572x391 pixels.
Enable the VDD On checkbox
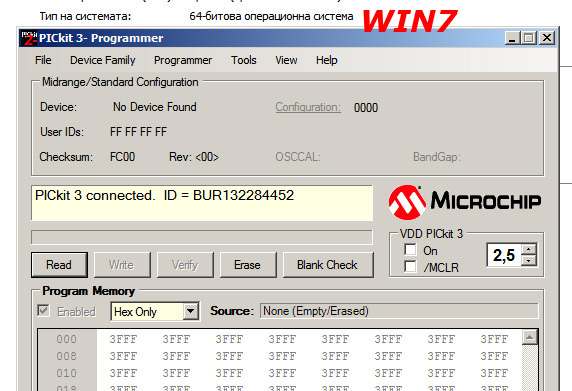click(410, 250)
